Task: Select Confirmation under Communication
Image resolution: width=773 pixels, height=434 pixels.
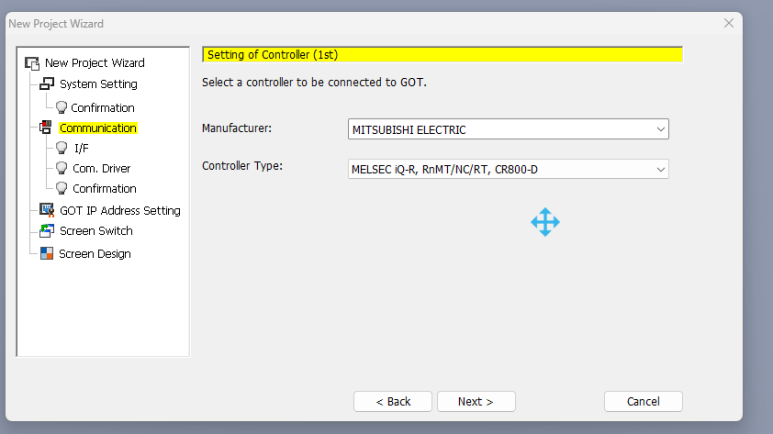Action: (x=105, y=188)
